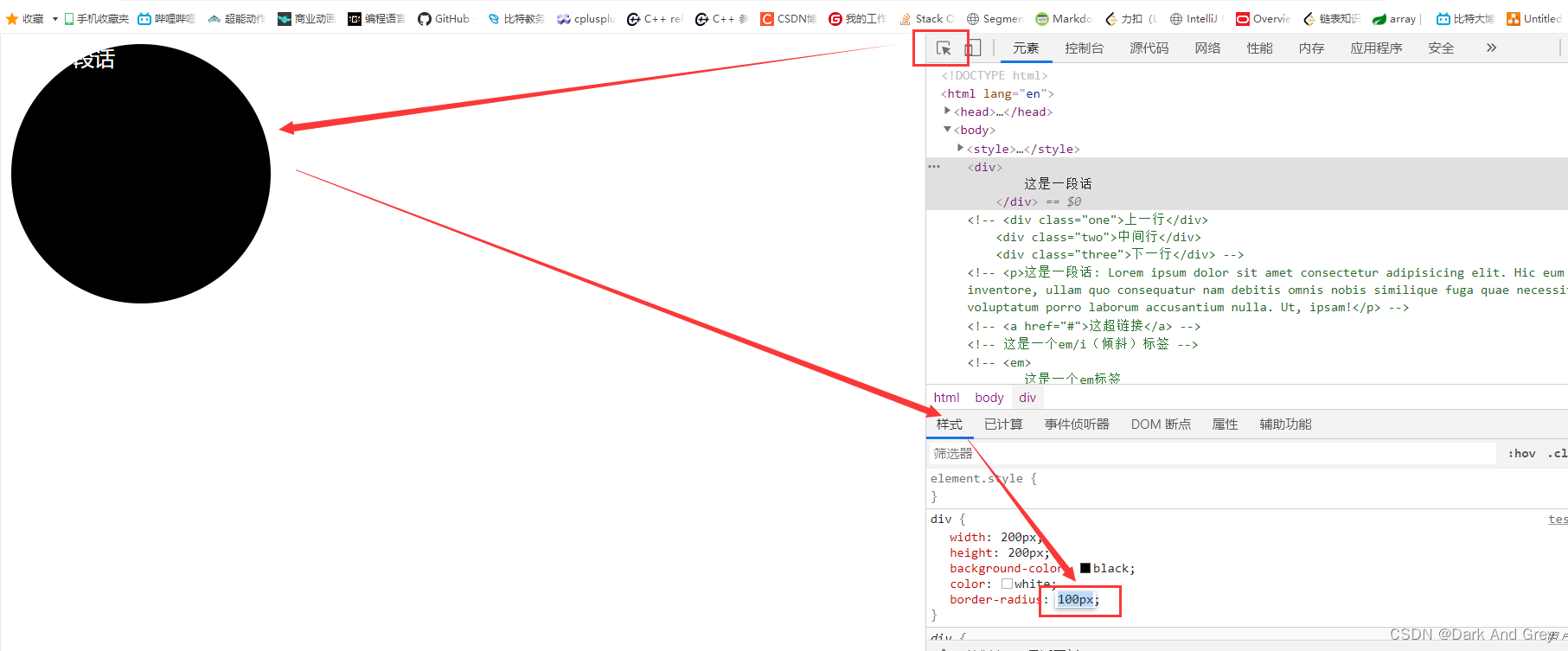Viewport: 1568px width, 651px height.
Task: Switch to the 控制台 Console tab
Action: pos(1084,48)
